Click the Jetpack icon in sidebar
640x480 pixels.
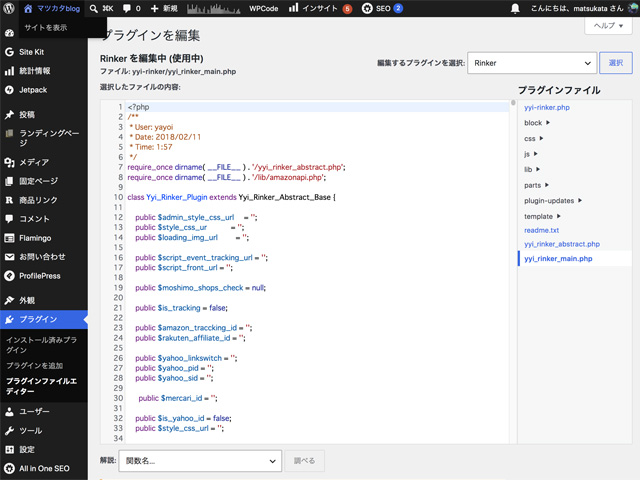tap(9, 90)
